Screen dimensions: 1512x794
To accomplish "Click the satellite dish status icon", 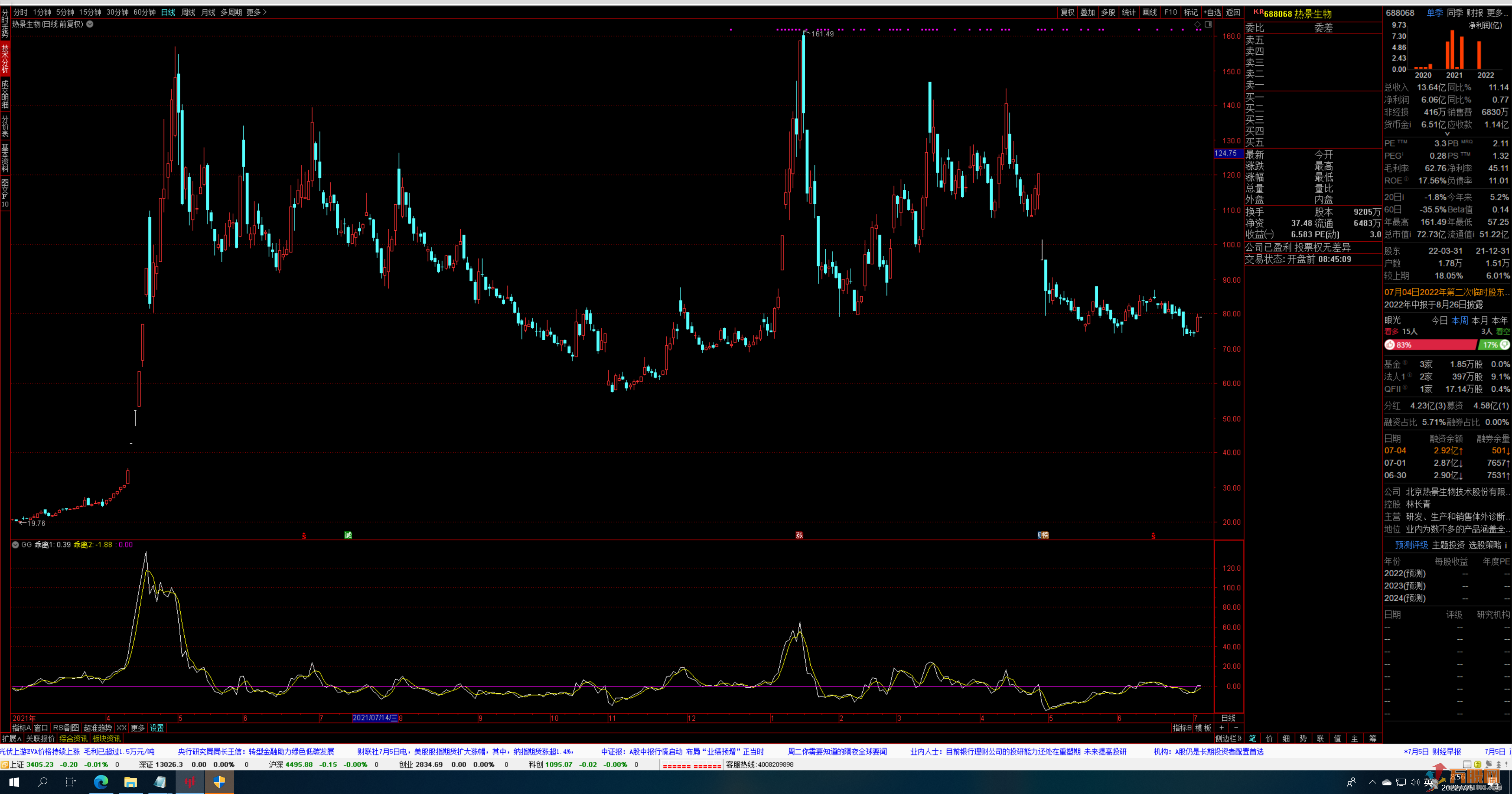I will (1488, 764).
